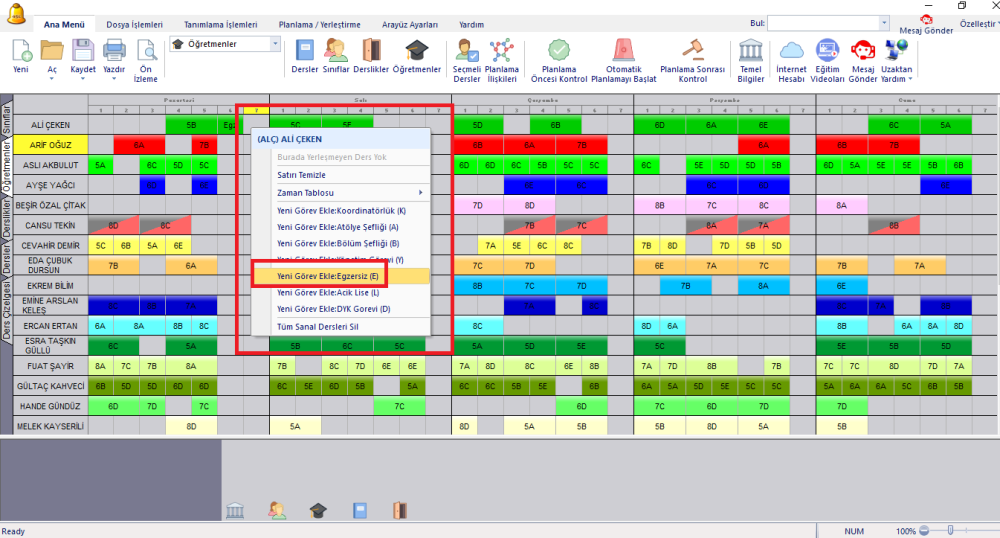This screenshot has width=1000, height=538.
Task: Select the Derslikler vertical side tab
Action: point(6,217)
